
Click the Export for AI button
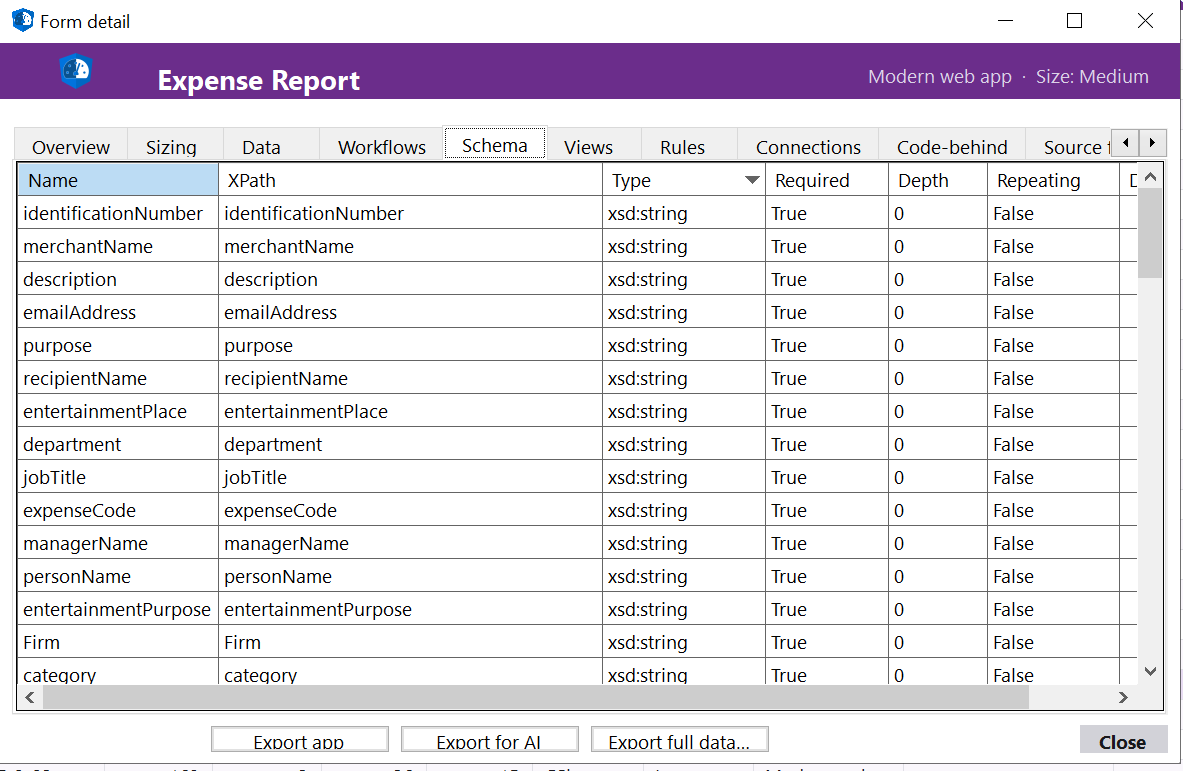coord(489,739)
